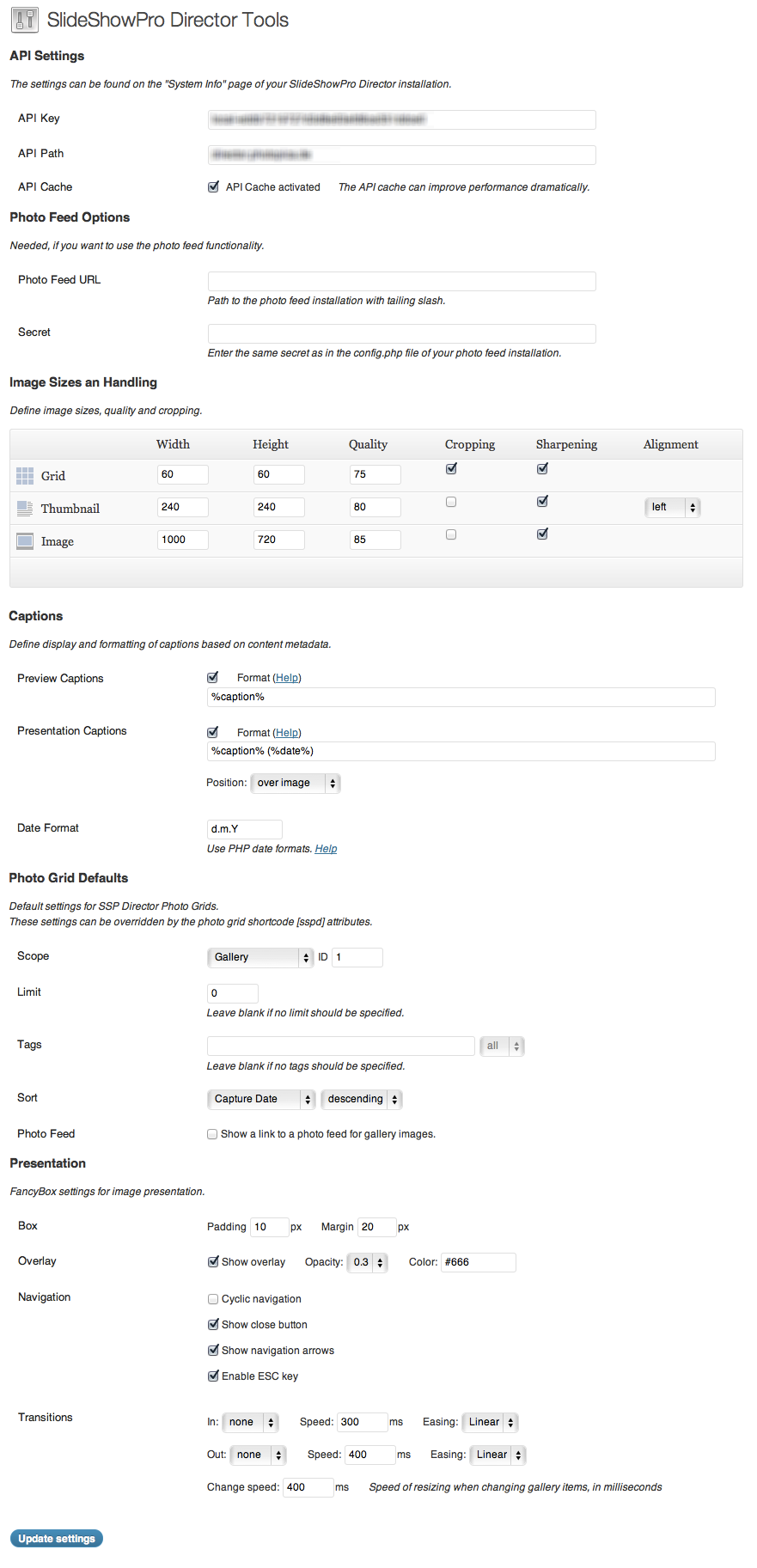Open the PHP date formats Help link
Image resolution: width=757 pixels, height=1568 pixels.
pyautogui.click(x=326, y=849)
